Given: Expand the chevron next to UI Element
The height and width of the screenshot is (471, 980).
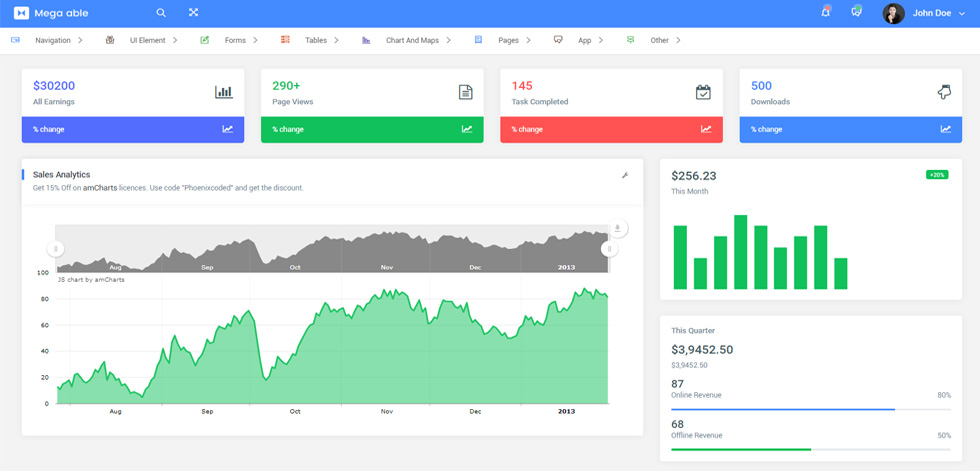Looking at the screenshot, I should [x=175, y=41].
